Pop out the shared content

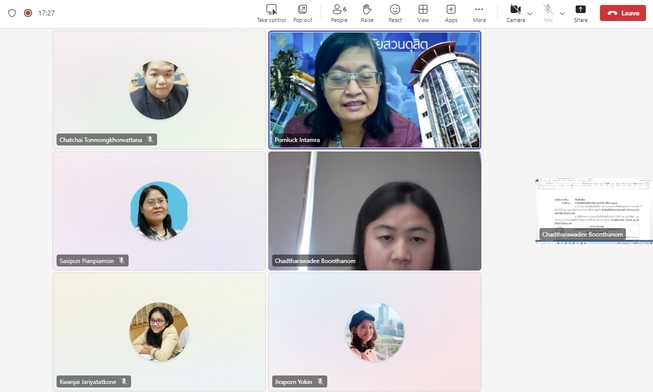(x=302, y=13)
